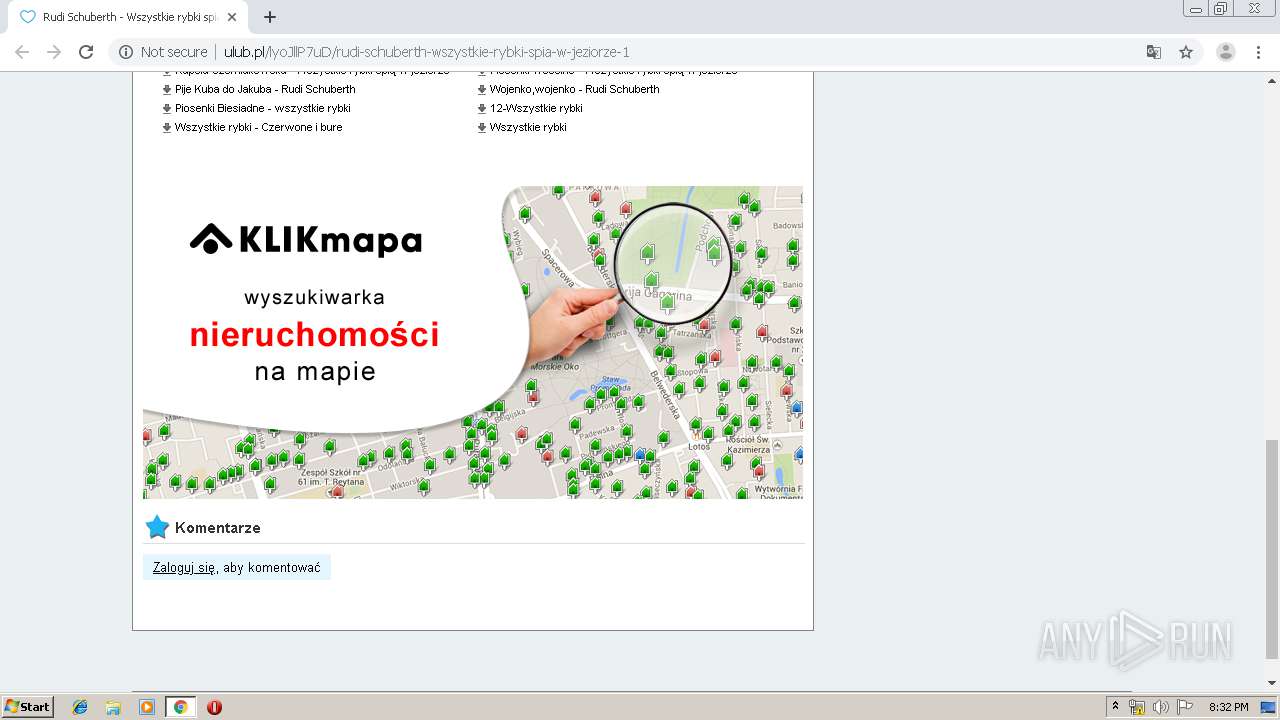The height and width of the screenshot is (720, 1280).
Task: Click download icon beside Piosenki Biesiadne
Action: [167, 108]
